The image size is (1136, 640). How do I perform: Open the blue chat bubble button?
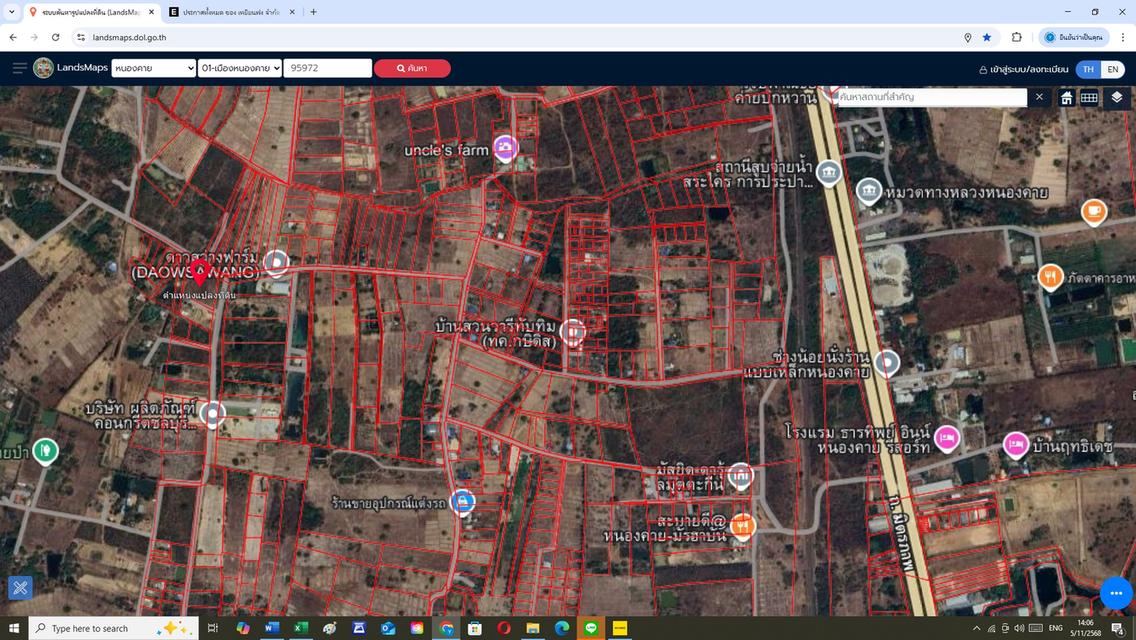[x=1116, y=593]
